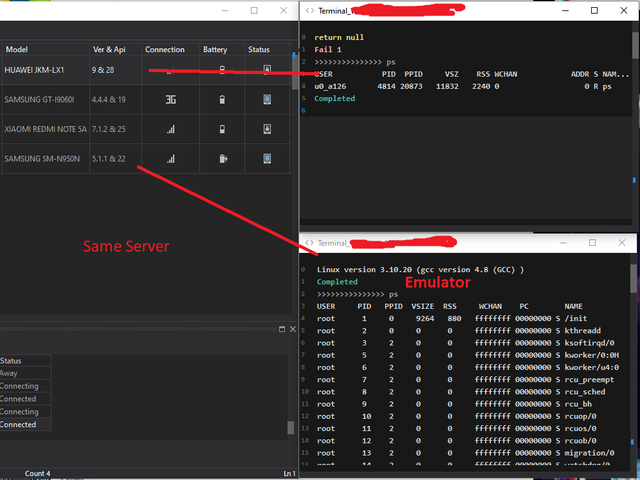The height and width of the screenshot is (480, 640).
Task: Click the u0_a126 process line in upper terminal
Action: (x=463, y=87)
